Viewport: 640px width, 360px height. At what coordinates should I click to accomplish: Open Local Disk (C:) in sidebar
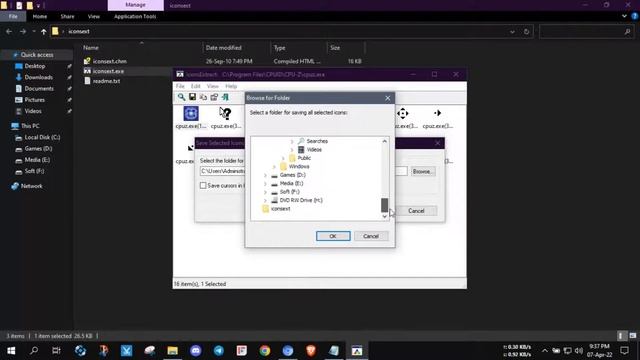pyautogui.click(x=42, y=137)
